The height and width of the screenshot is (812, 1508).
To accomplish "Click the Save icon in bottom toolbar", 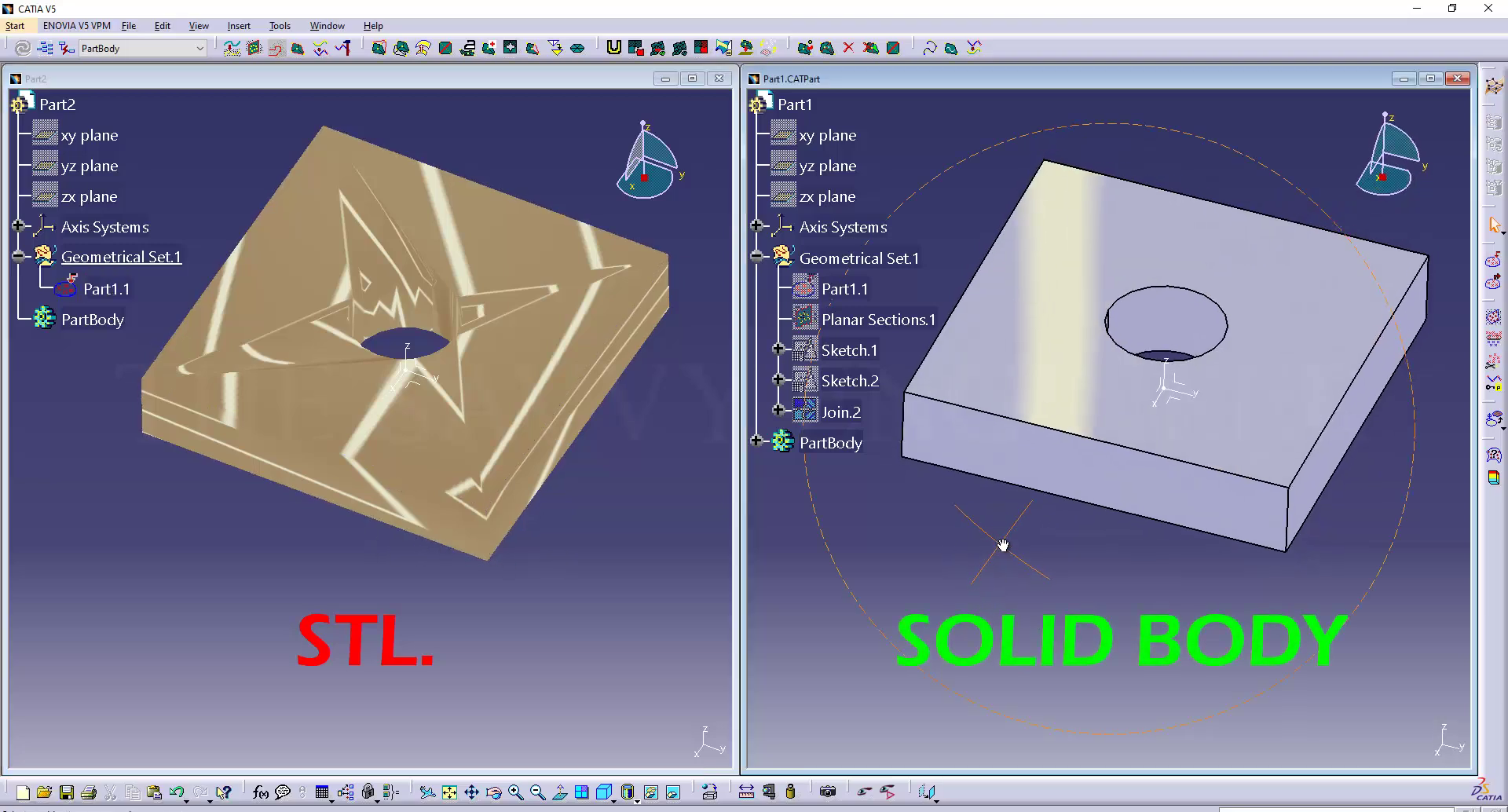I will tap(67, 792).
